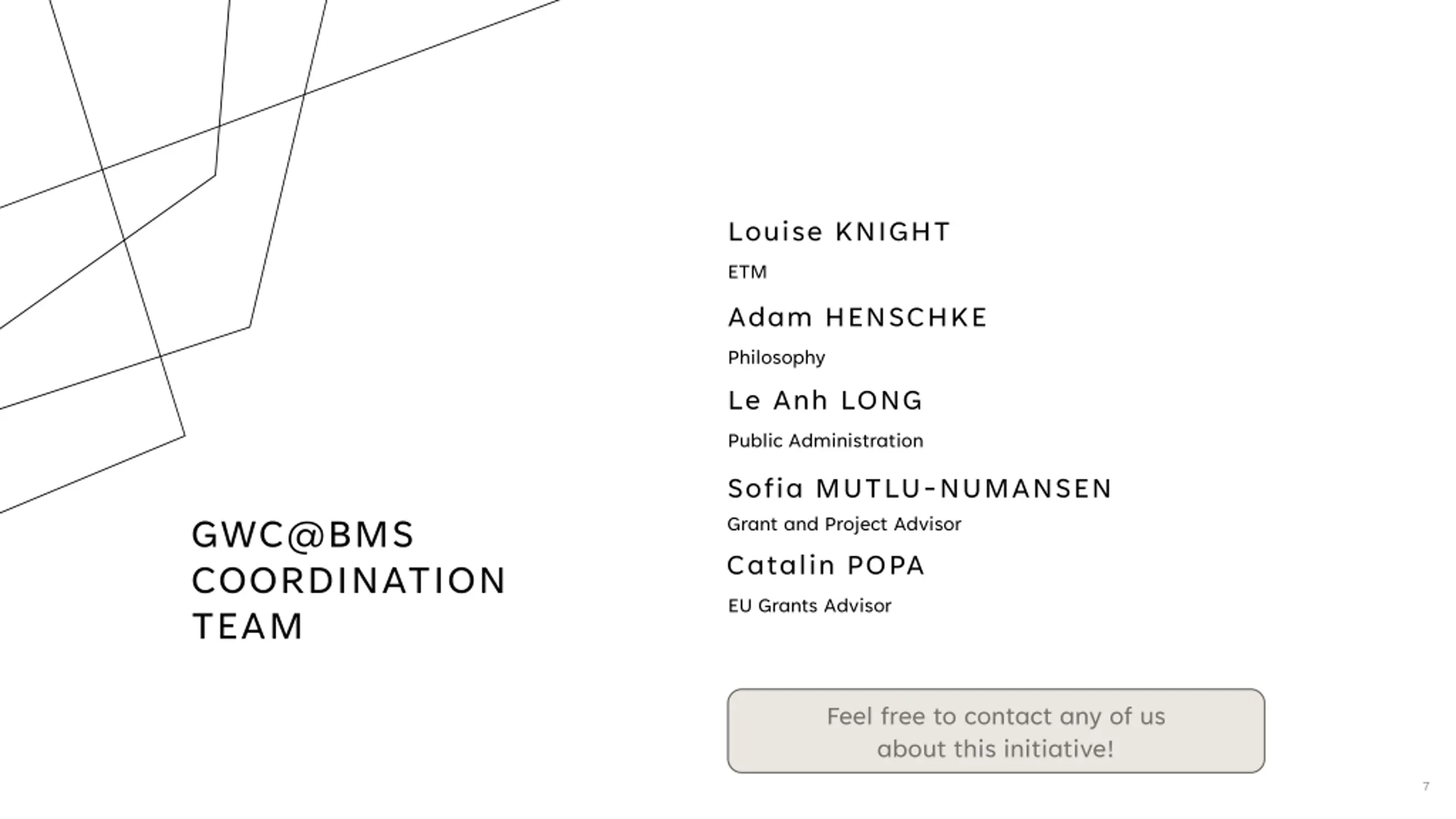1456x819 pixels.
Task: Click the slide number 7
Action: (1426, 787)
